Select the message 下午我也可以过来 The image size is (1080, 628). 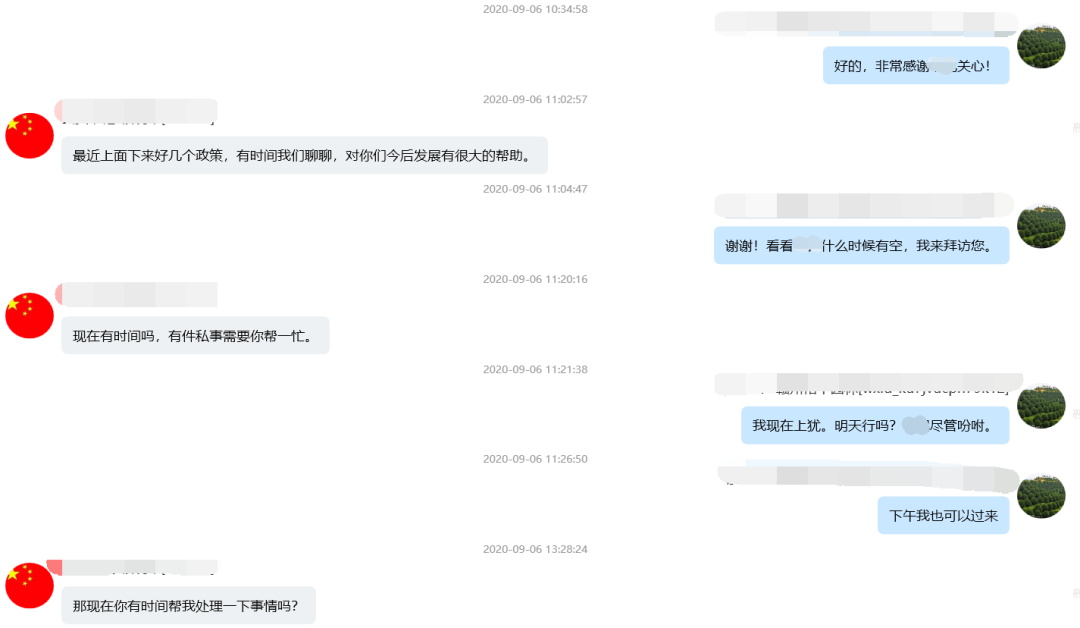(944, 516)
